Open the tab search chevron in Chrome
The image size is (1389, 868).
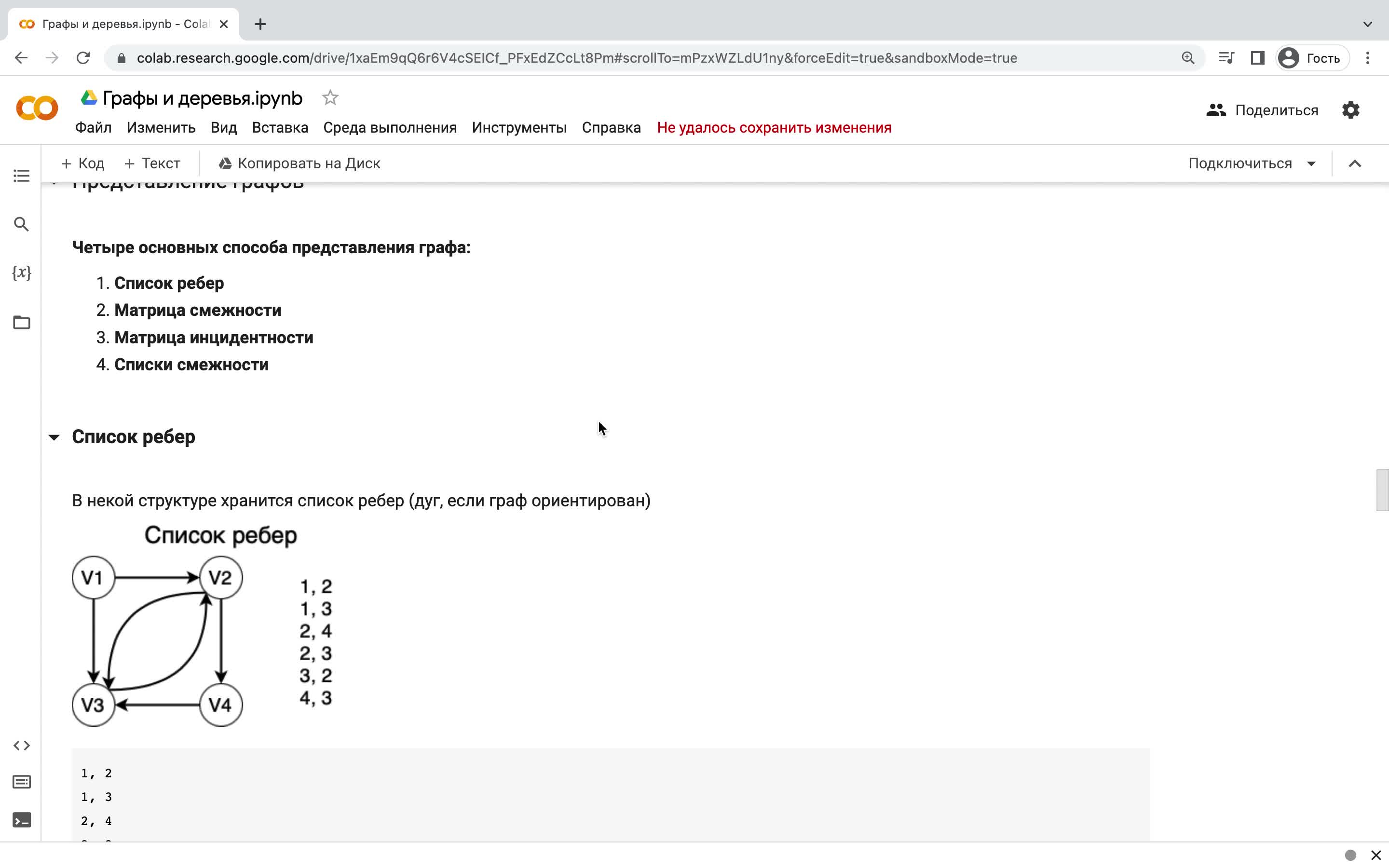point(1367,24)
